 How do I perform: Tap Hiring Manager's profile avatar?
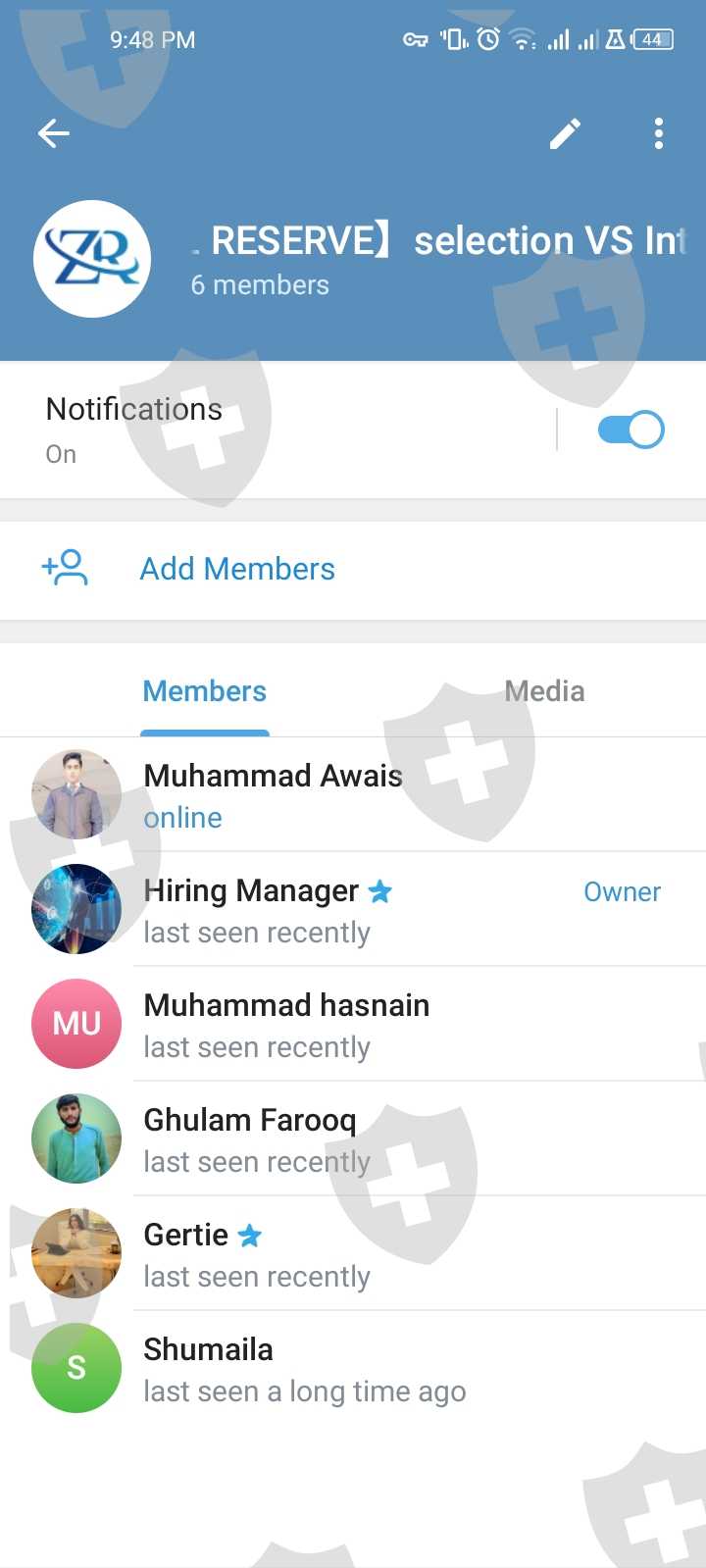76,909
